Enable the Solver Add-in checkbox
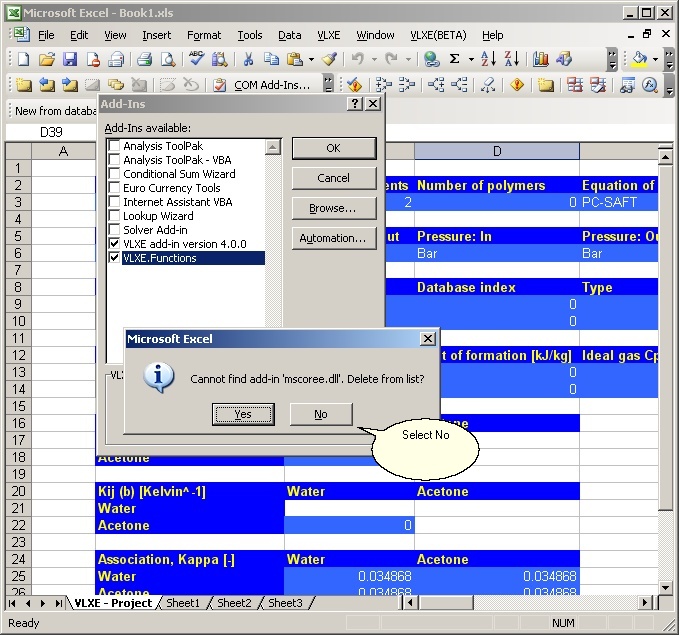The height and width of the screenshot is (635, 679). pos(114,230)
